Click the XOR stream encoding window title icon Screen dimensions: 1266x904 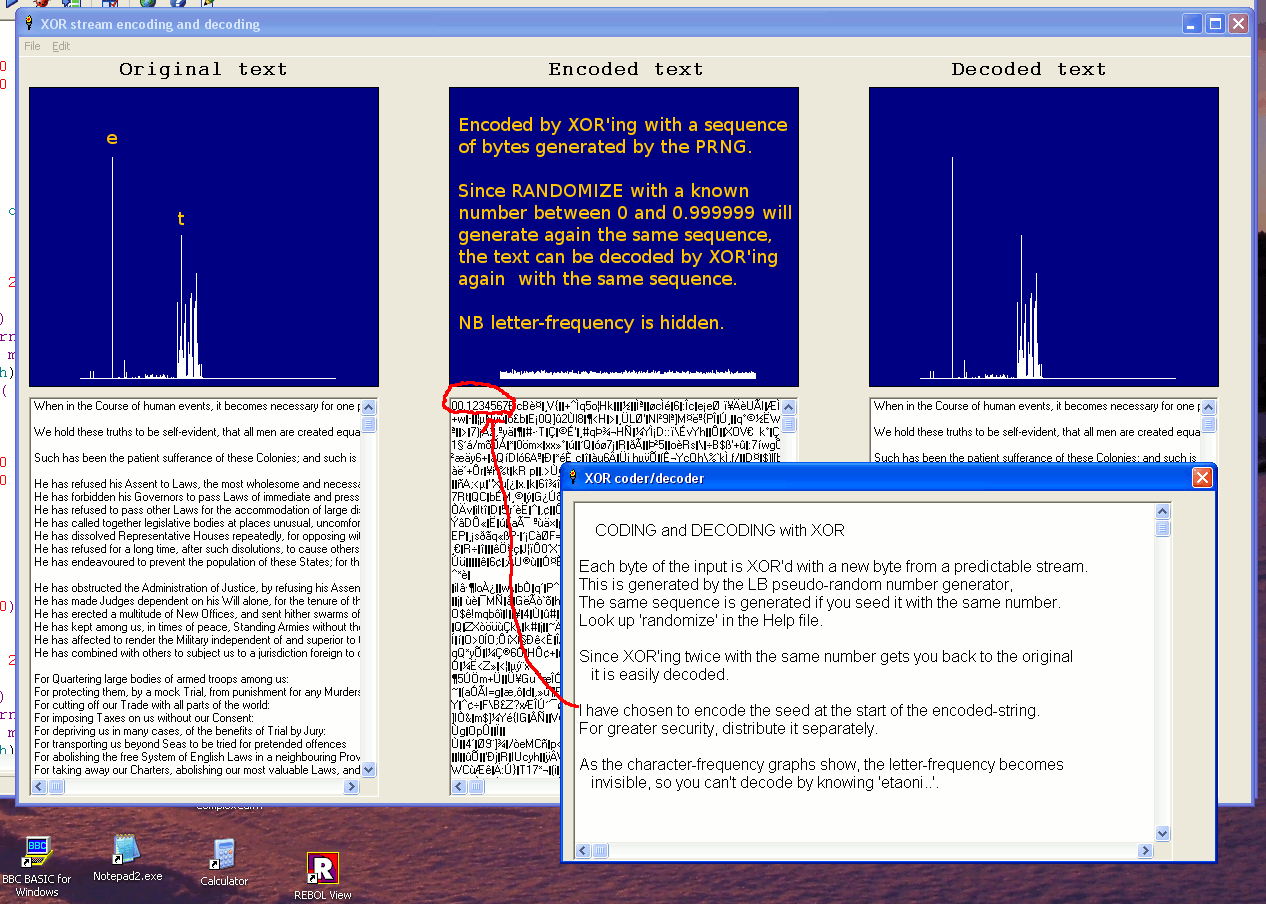coord(30,24)
